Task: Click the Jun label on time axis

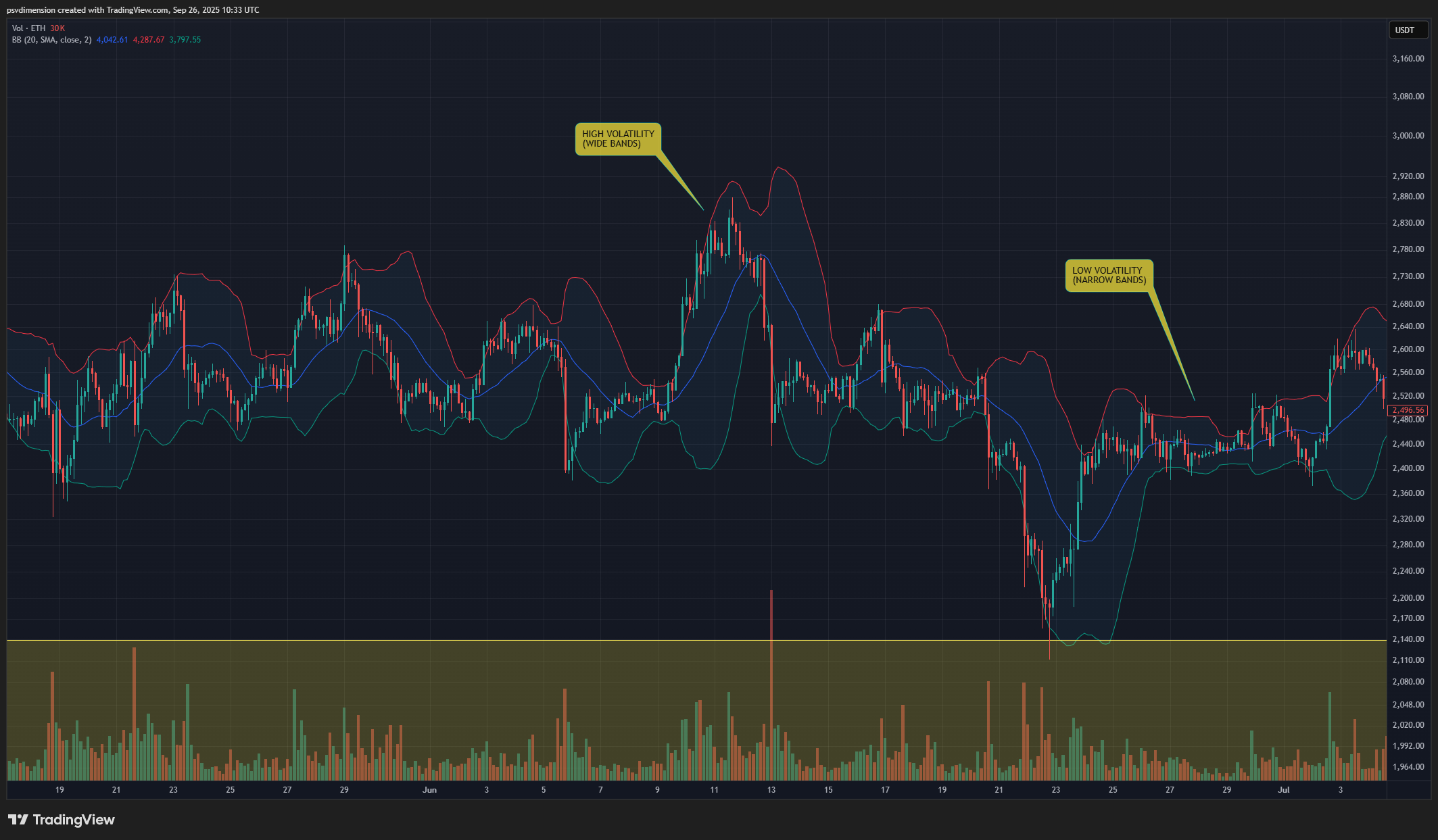Action: click(429, 790)
